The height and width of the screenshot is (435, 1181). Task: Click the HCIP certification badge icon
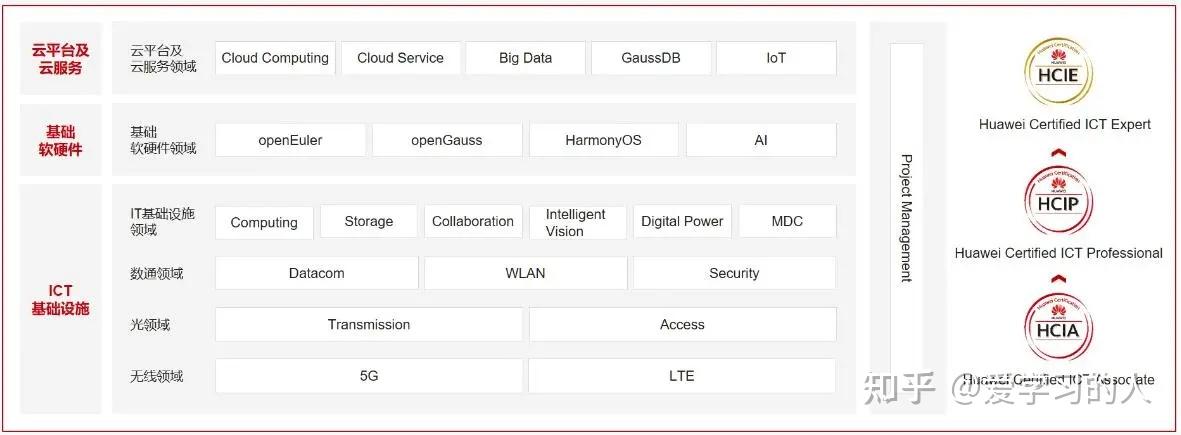click(x=1058, y=202)
